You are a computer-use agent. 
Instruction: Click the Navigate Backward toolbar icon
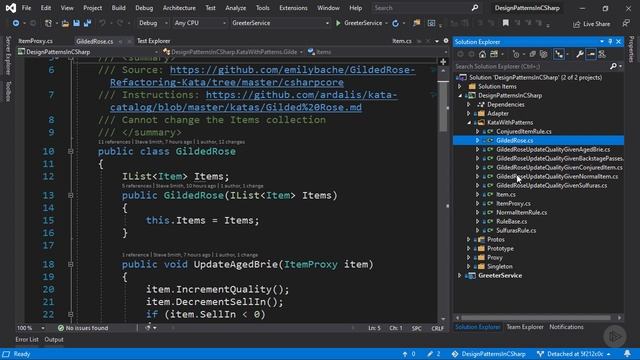point(16,23)
